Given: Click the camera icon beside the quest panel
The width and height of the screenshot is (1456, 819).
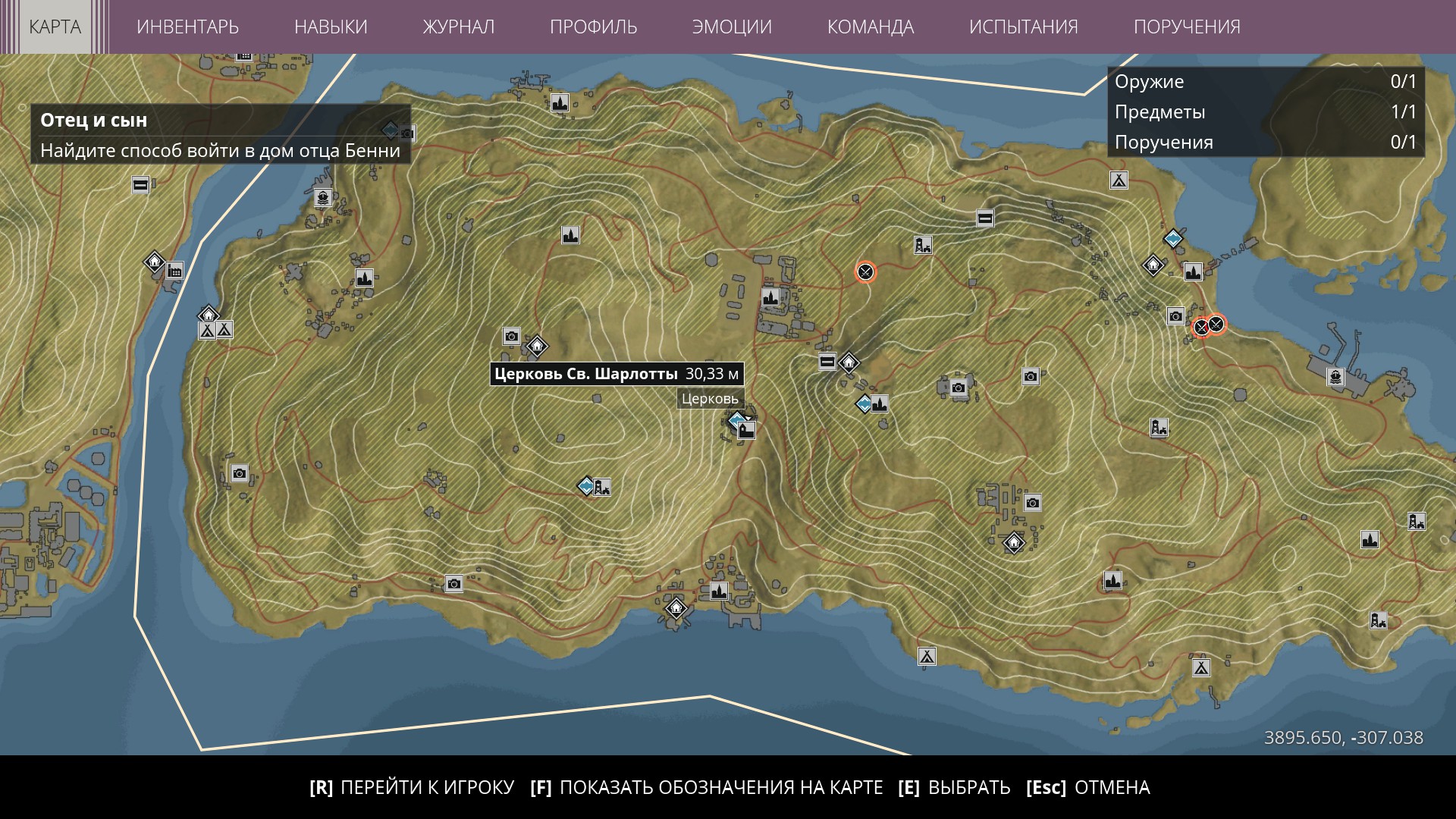Looking at the screenshot, I should click(x=407, y=133).
